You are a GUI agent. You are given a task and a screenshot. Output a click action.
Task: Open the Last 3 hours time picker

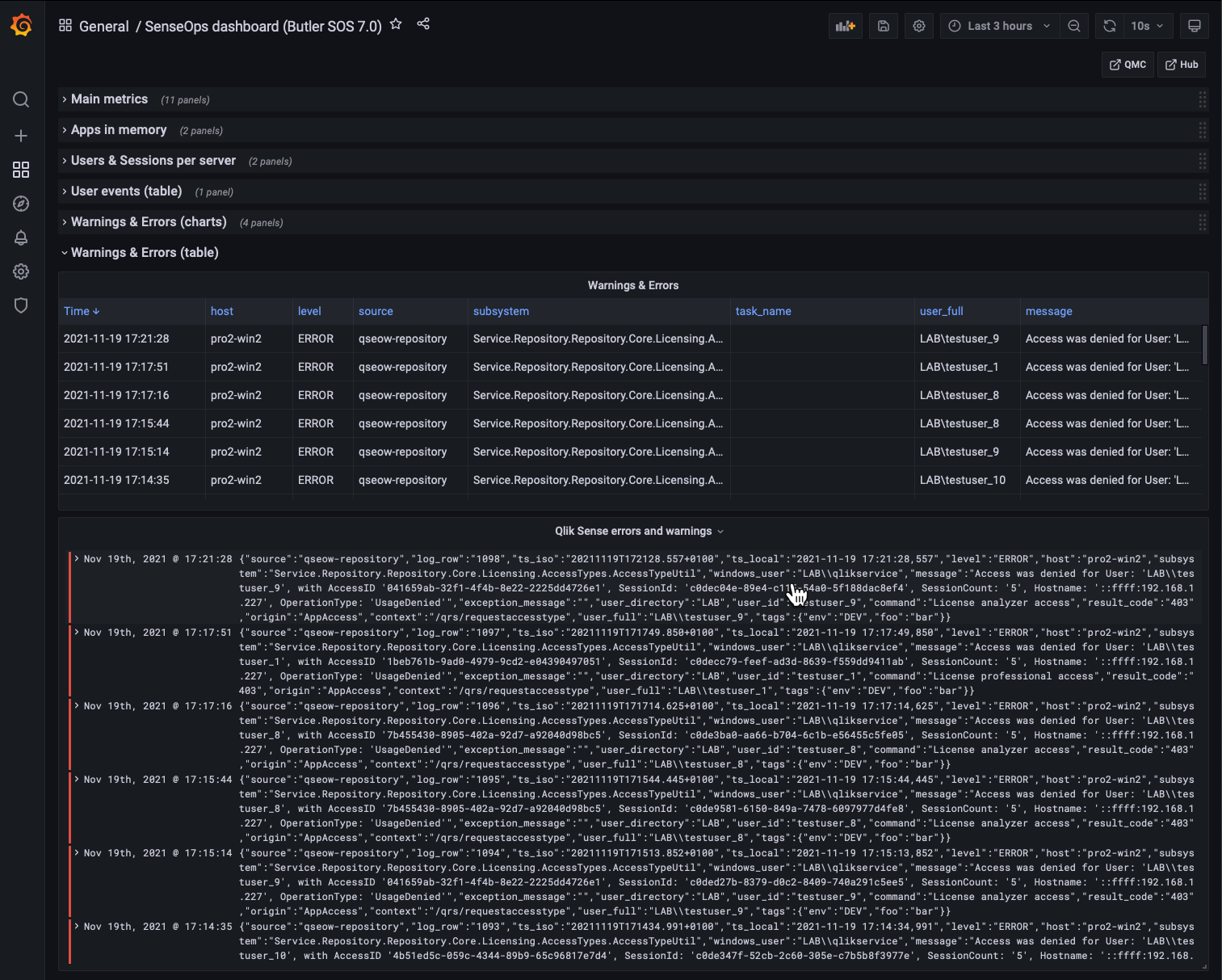pos(999,25)
